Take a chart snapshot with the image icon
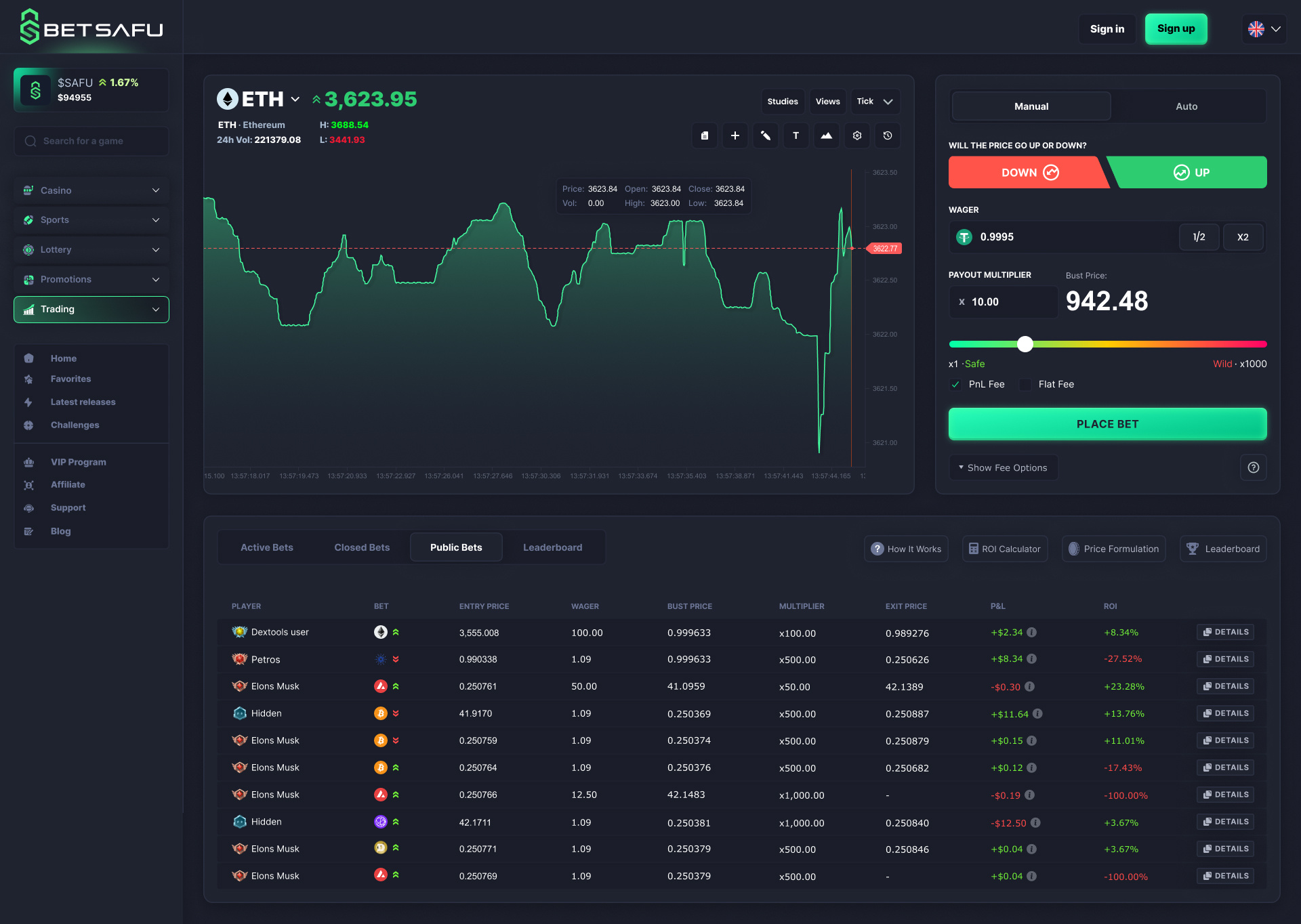This screenshot has width=1301, height=924. [826, 135]
